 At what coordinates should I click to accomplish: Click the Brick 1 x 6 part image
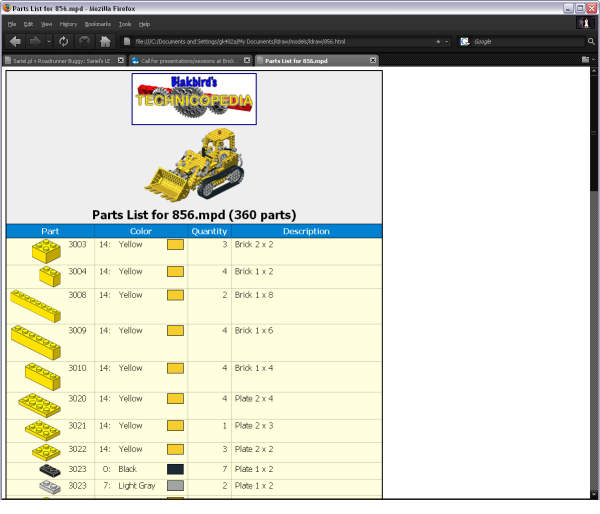pos(36,343)
